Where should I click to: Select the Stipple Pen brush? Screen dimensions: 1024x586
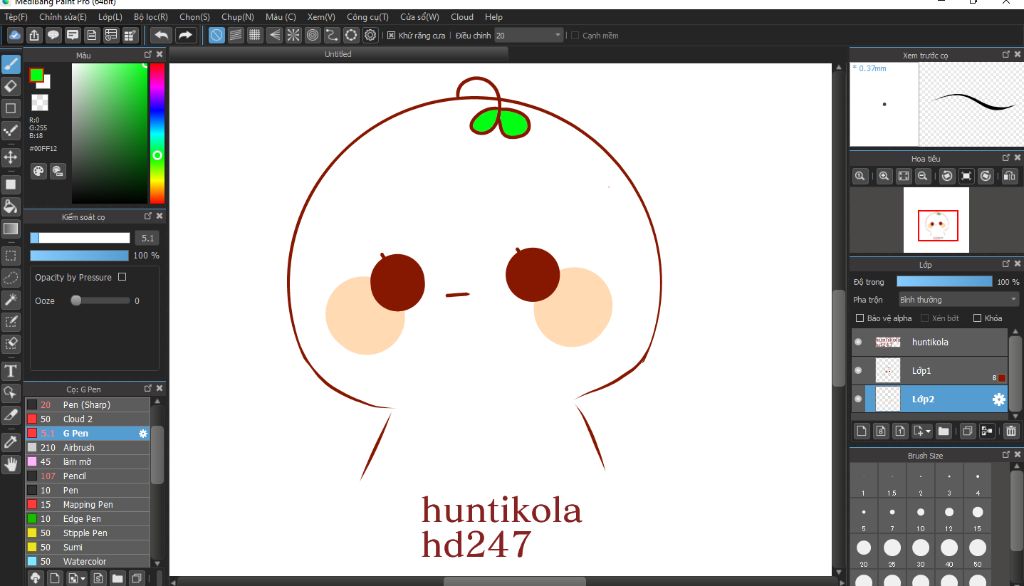pos(88,532)
